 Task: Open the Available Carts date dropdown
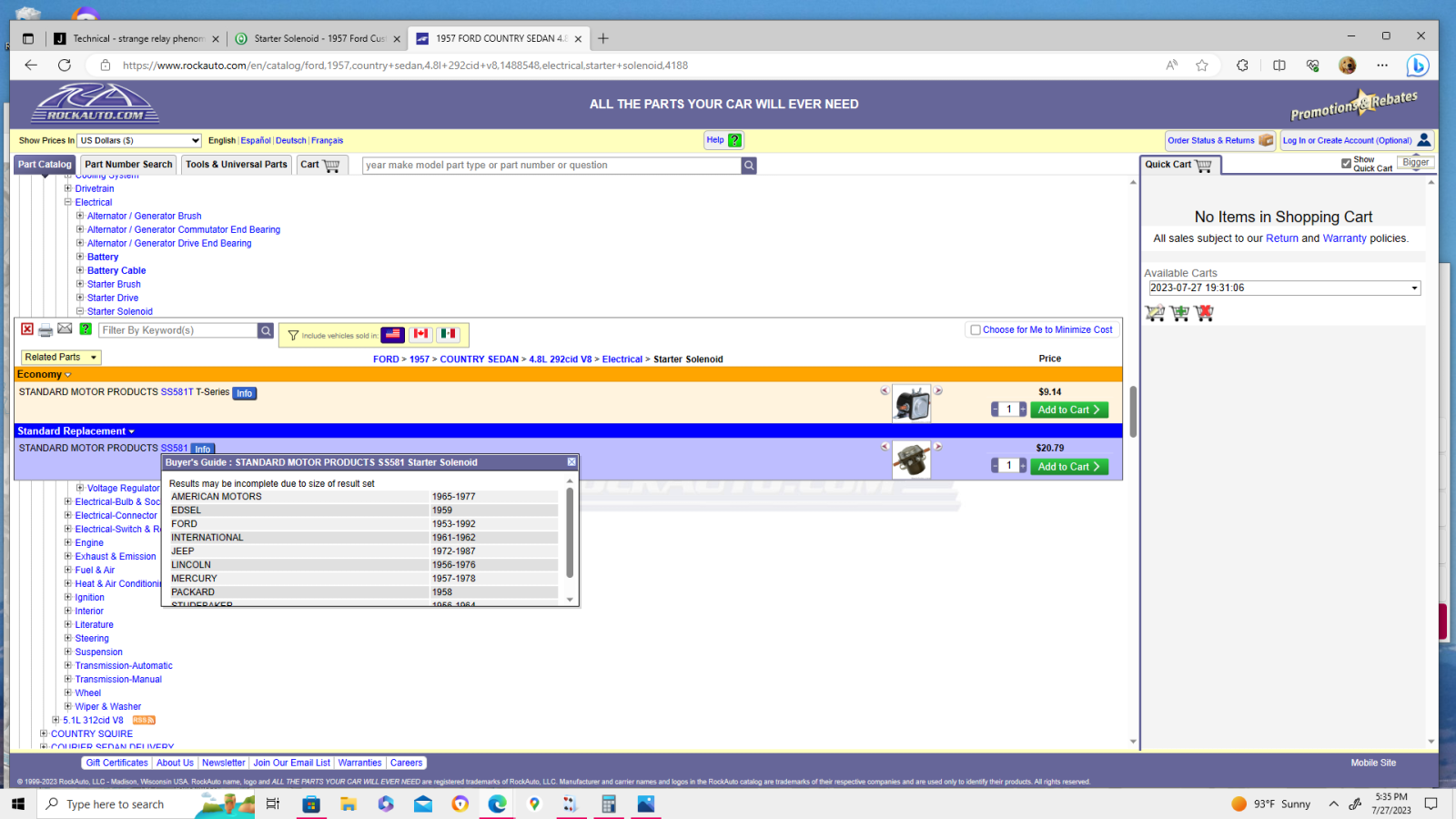(1284, 288)
